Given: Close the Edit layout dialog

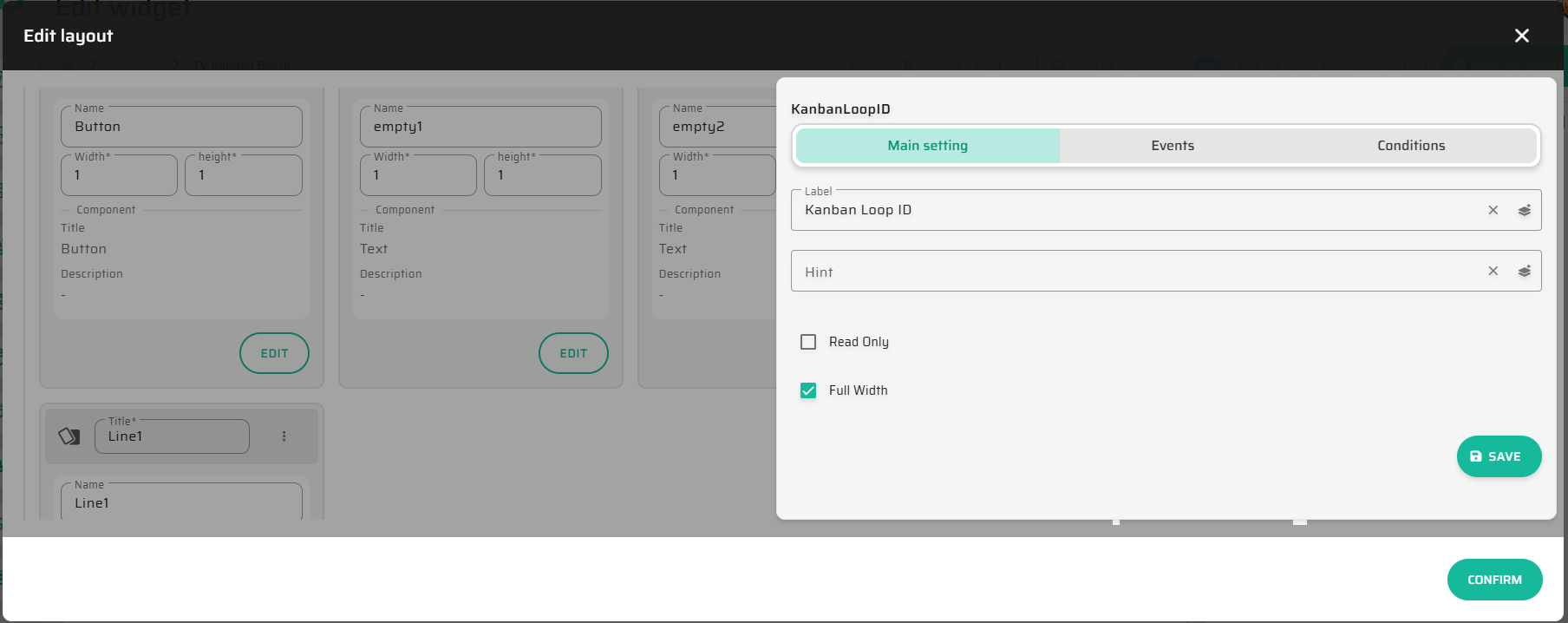Looking at the screenshot, I should [x=1521, y=36].
